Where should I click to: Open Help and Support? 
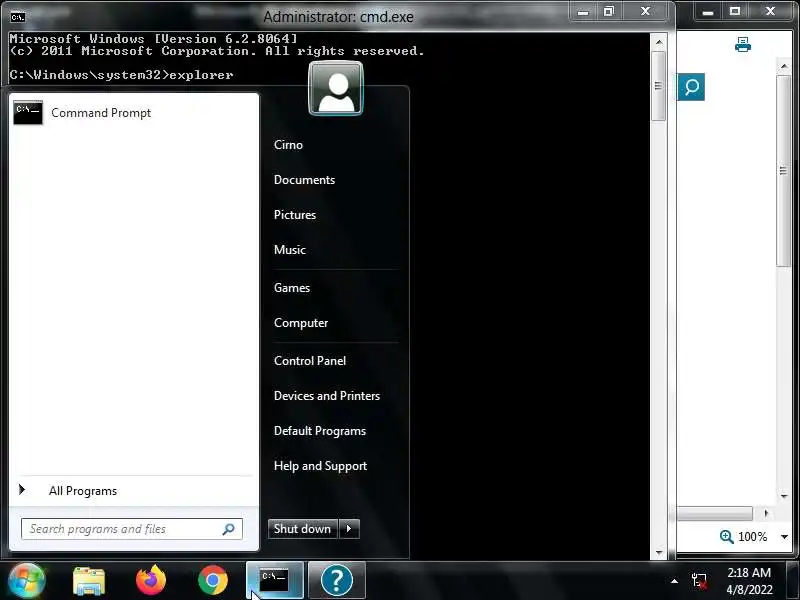[320, 466]
